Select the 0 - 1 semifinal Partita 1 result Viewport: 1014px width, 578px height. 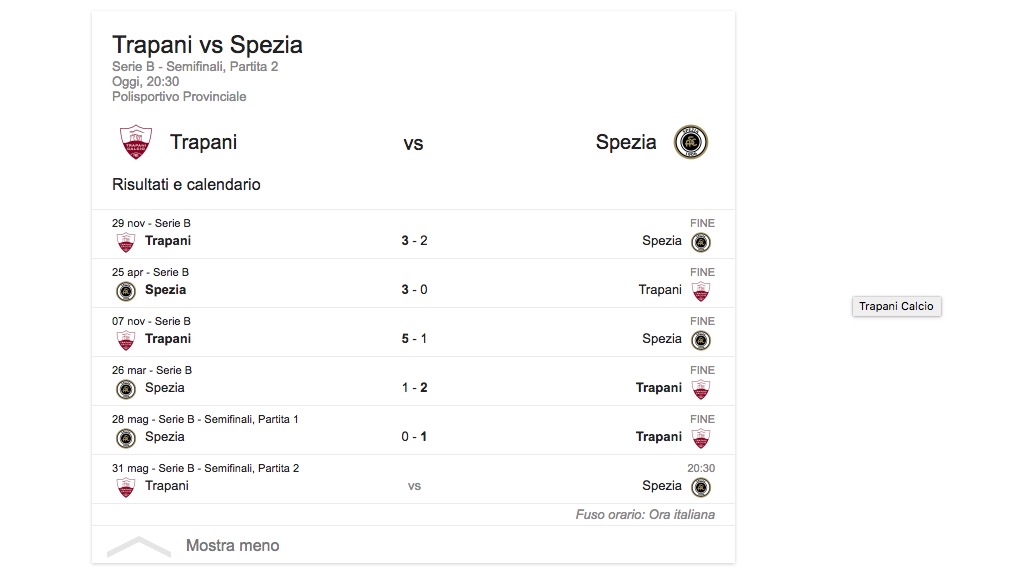(414, 437)
